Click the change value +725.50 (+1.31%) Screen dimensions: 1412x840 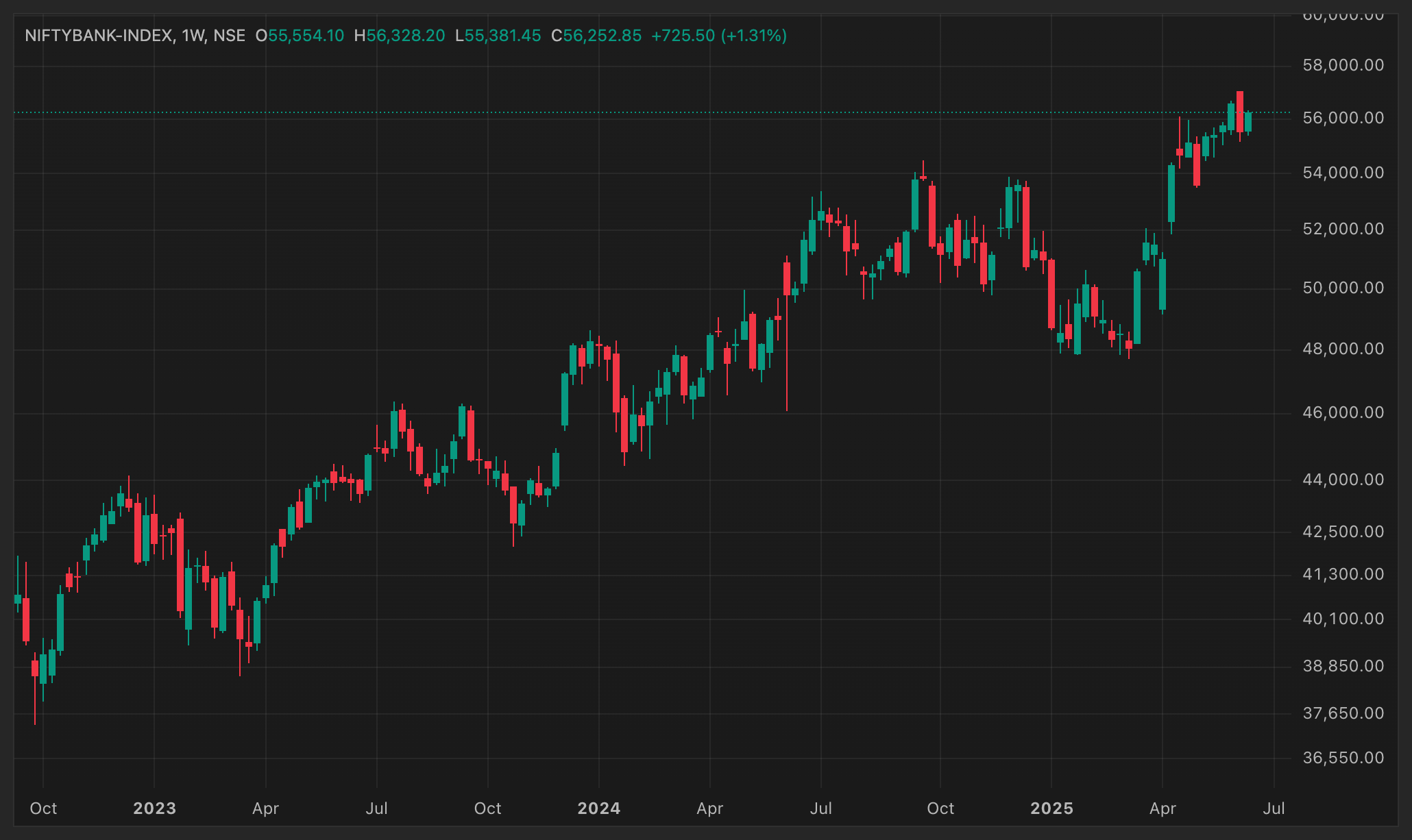719,36
